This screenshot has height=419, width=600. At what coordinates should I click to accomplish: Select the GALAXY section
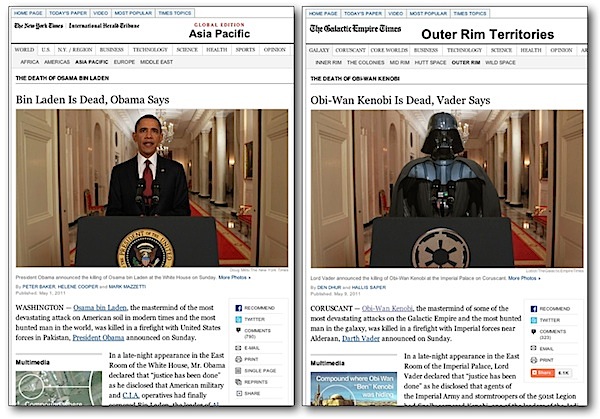point(319,50)
